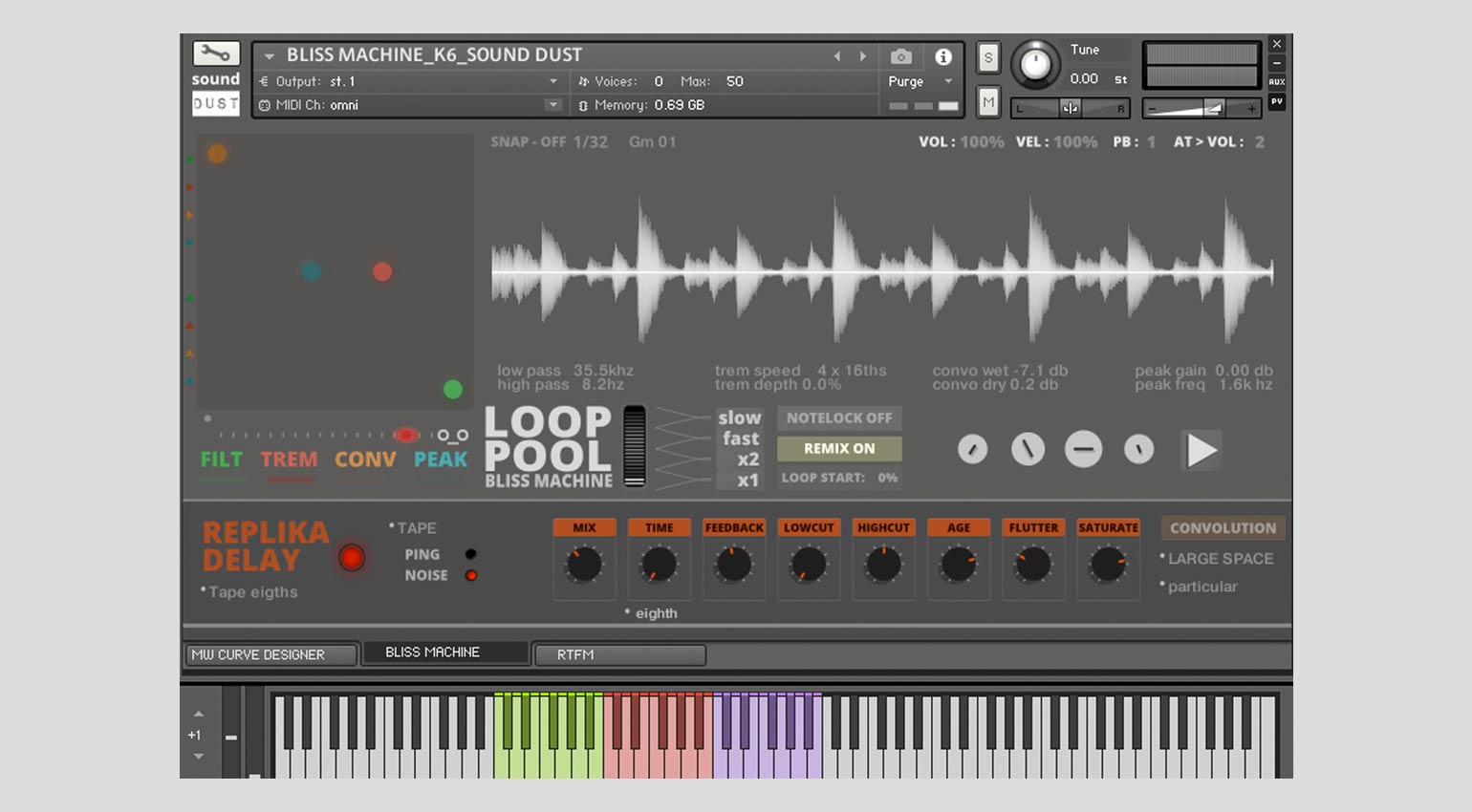This screenshot has height=812, width=1472.
Task: Click the tape reel icon above PEAK
Action: (453, 436)
